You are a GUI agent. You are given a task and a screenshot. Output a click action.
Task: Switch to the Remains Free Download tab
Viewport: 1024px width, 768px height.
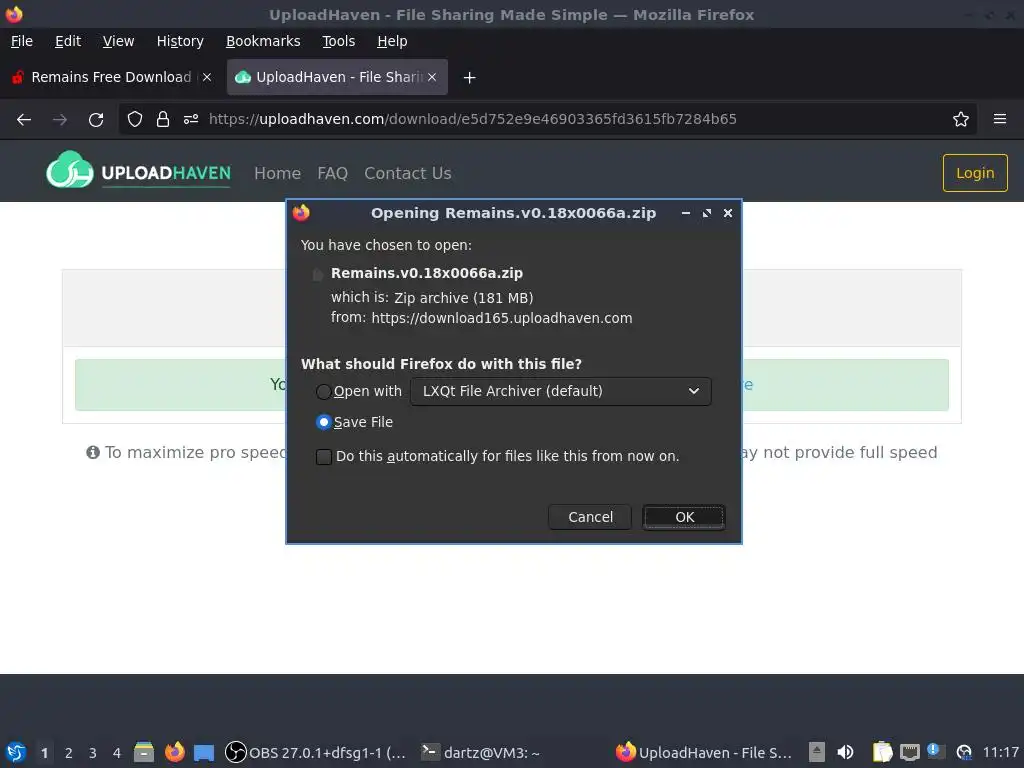click(111, 77)
